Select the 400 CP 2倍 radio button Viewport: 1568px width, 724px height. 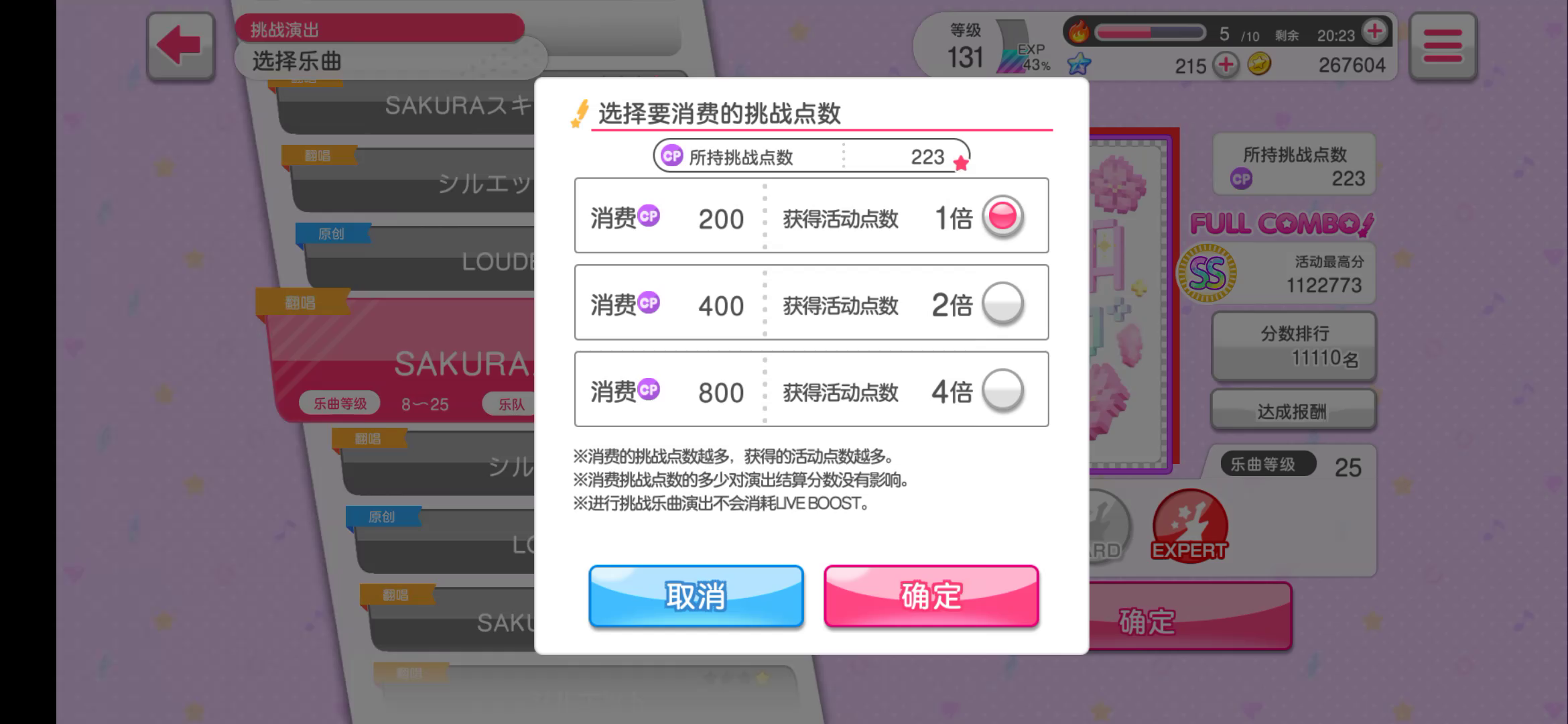1002,303
